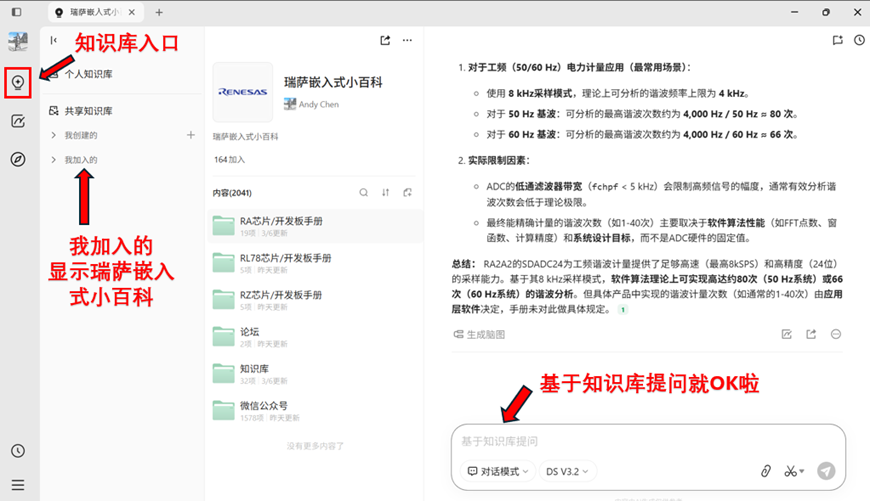Click the paperclip attachment icon in chat box
This screenshot has height=501, width=870.
[x=766, y=471]
